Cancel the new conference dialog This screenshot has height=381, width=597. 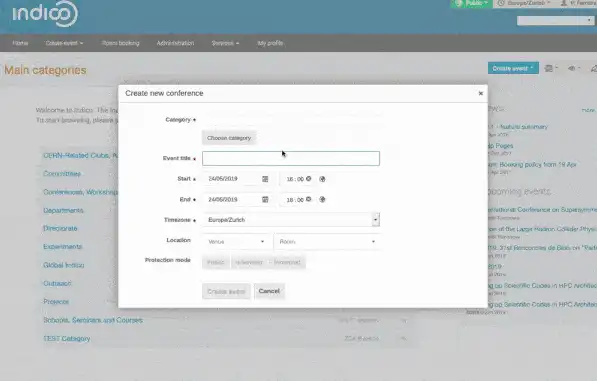tap(269, 291)
